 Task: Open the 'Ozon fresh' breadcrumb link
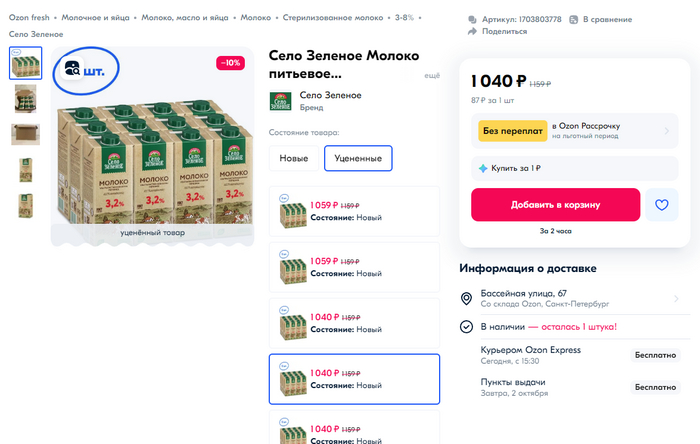[30, 18]
